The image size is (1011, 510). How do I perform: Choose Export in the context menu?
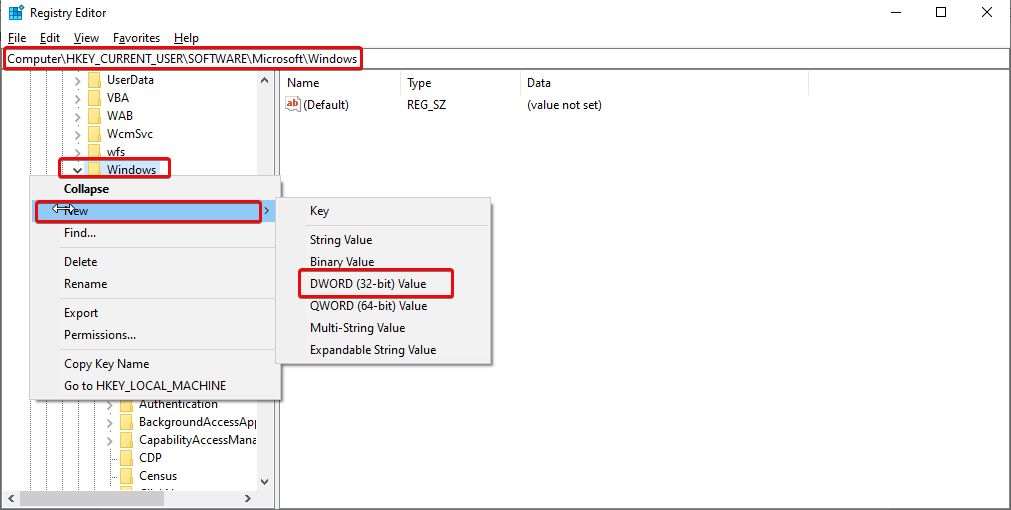[155, 313]
